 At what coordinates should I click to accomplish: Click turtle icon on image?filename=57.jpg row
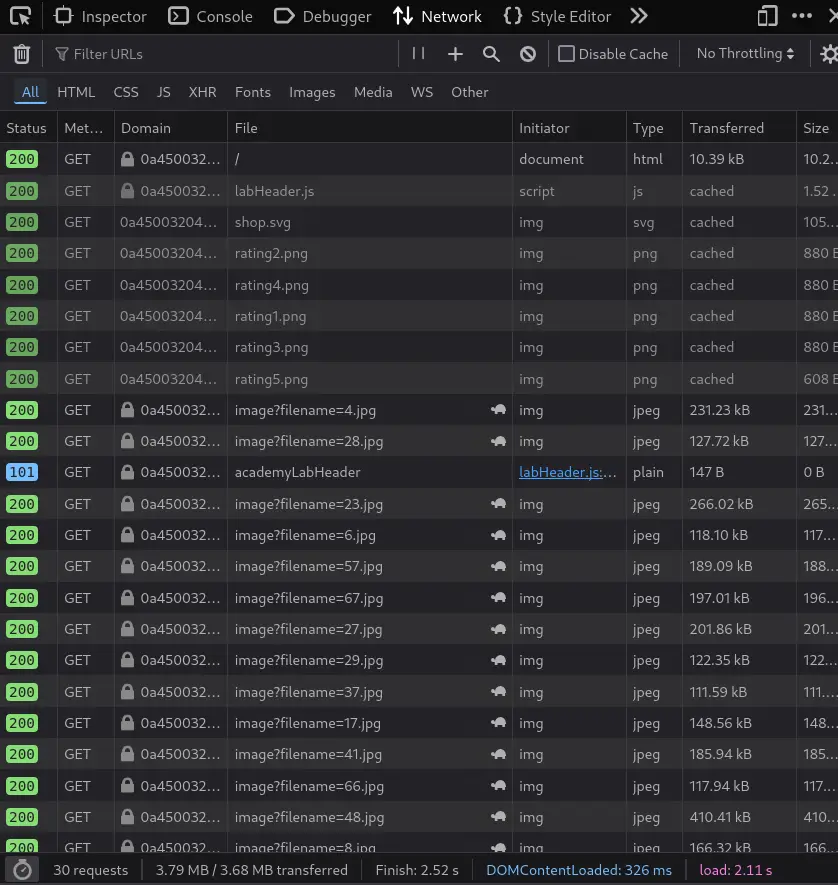[x=498, y=566]
